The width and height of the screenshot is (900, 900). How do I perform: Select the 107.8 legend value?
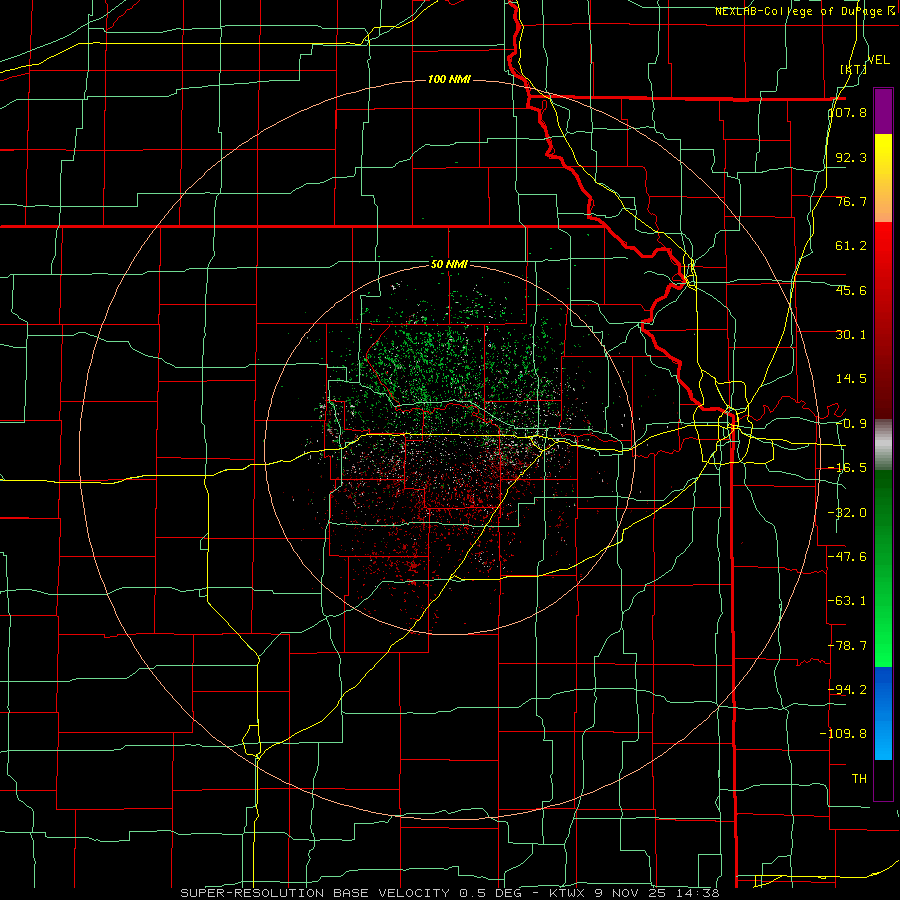click(x=848, y=112)
